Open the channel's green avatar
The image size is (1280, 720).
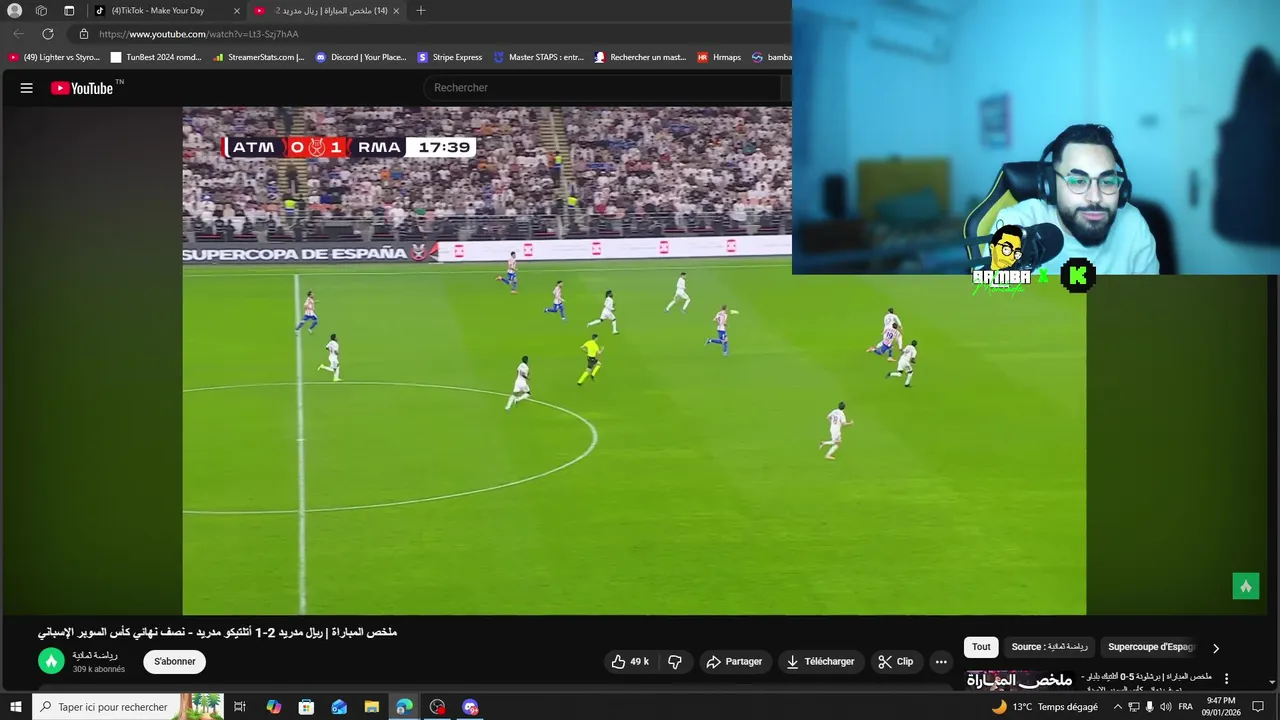[51, 661]
